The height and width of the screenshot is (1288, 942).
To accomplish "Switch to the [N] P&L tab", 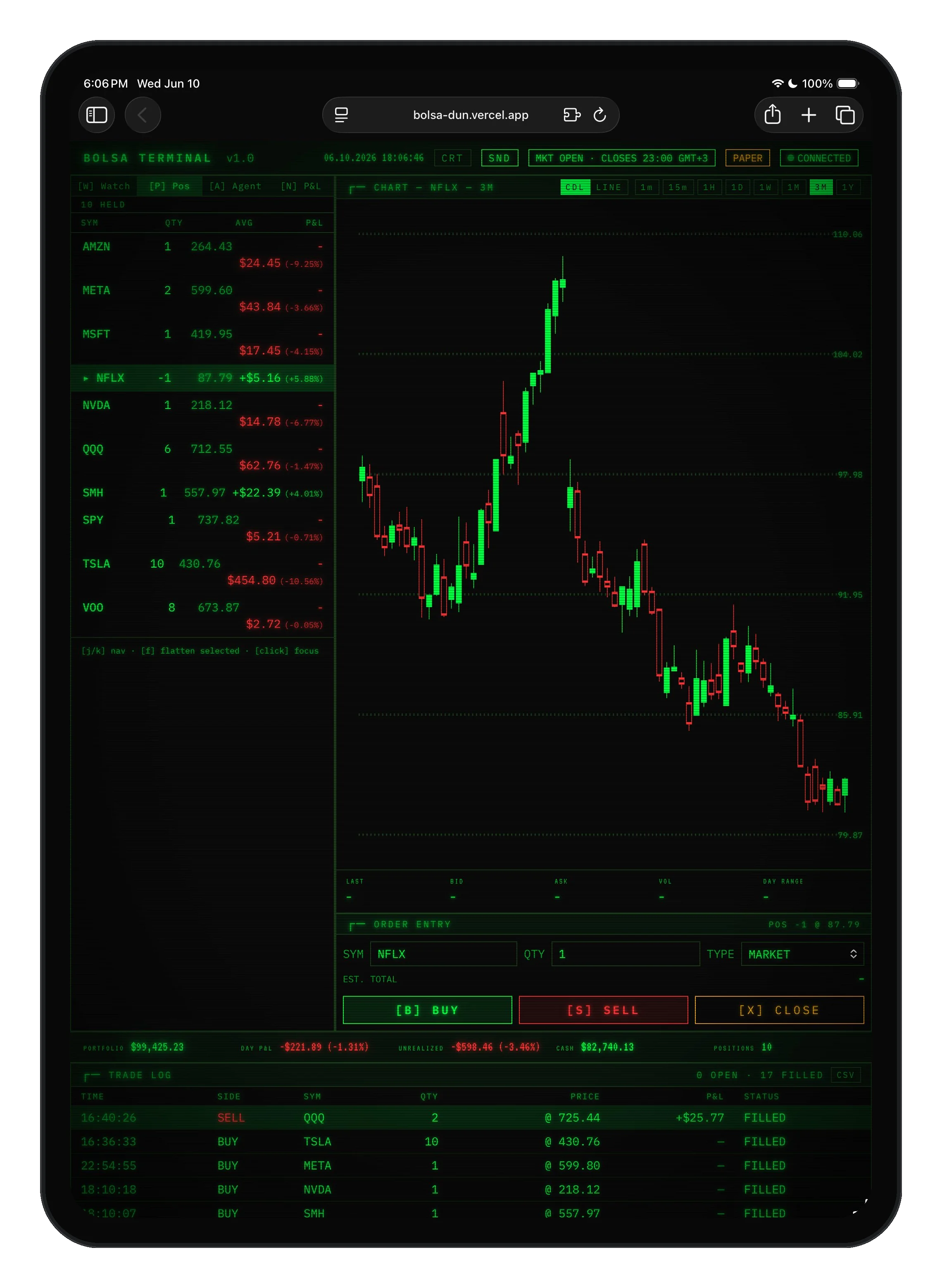I will click(x=300, y=186).
